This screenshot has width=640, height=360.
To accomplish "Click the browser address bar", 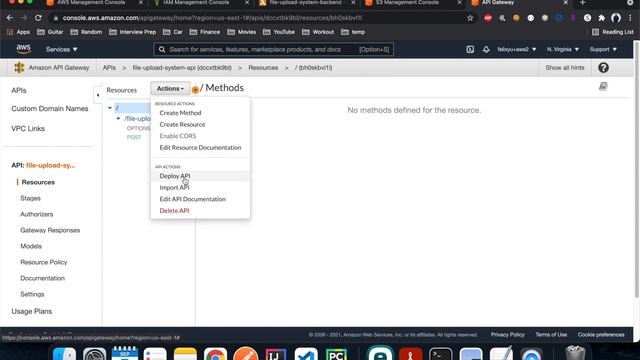I will coord(261,18).
